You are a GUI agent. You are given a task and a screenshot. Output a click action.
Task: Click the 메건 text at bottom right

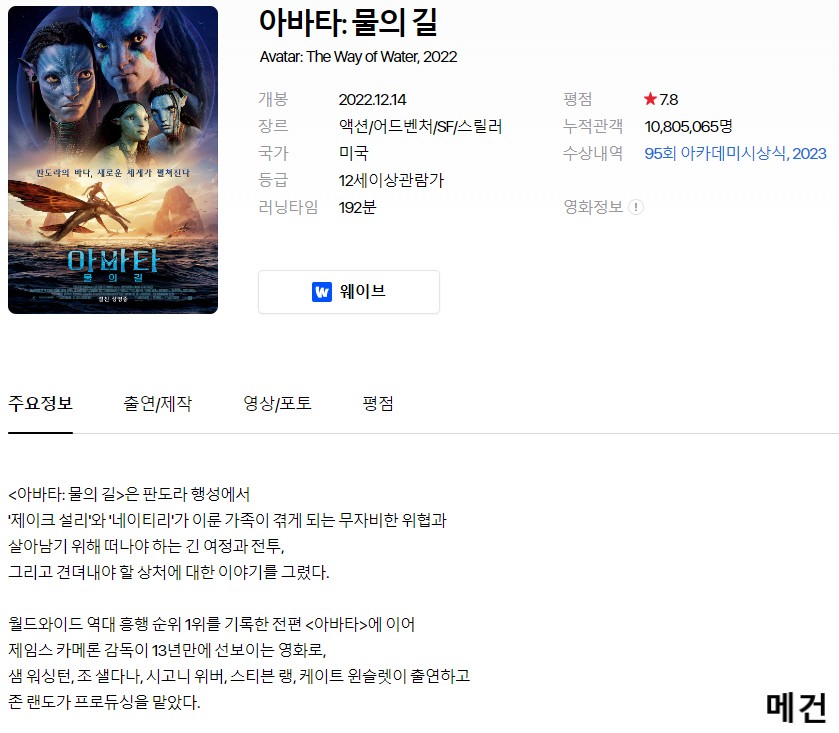coord(796,707)
